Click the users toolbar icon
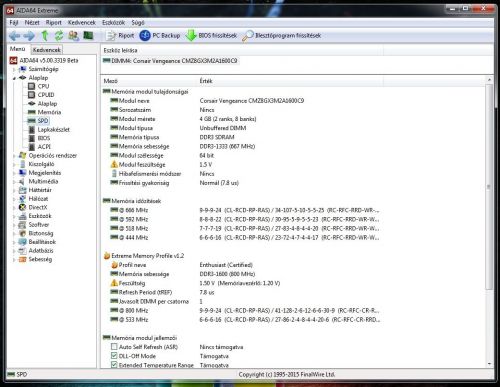Screen dimensions: 500x387 click(x=74, y=35)
